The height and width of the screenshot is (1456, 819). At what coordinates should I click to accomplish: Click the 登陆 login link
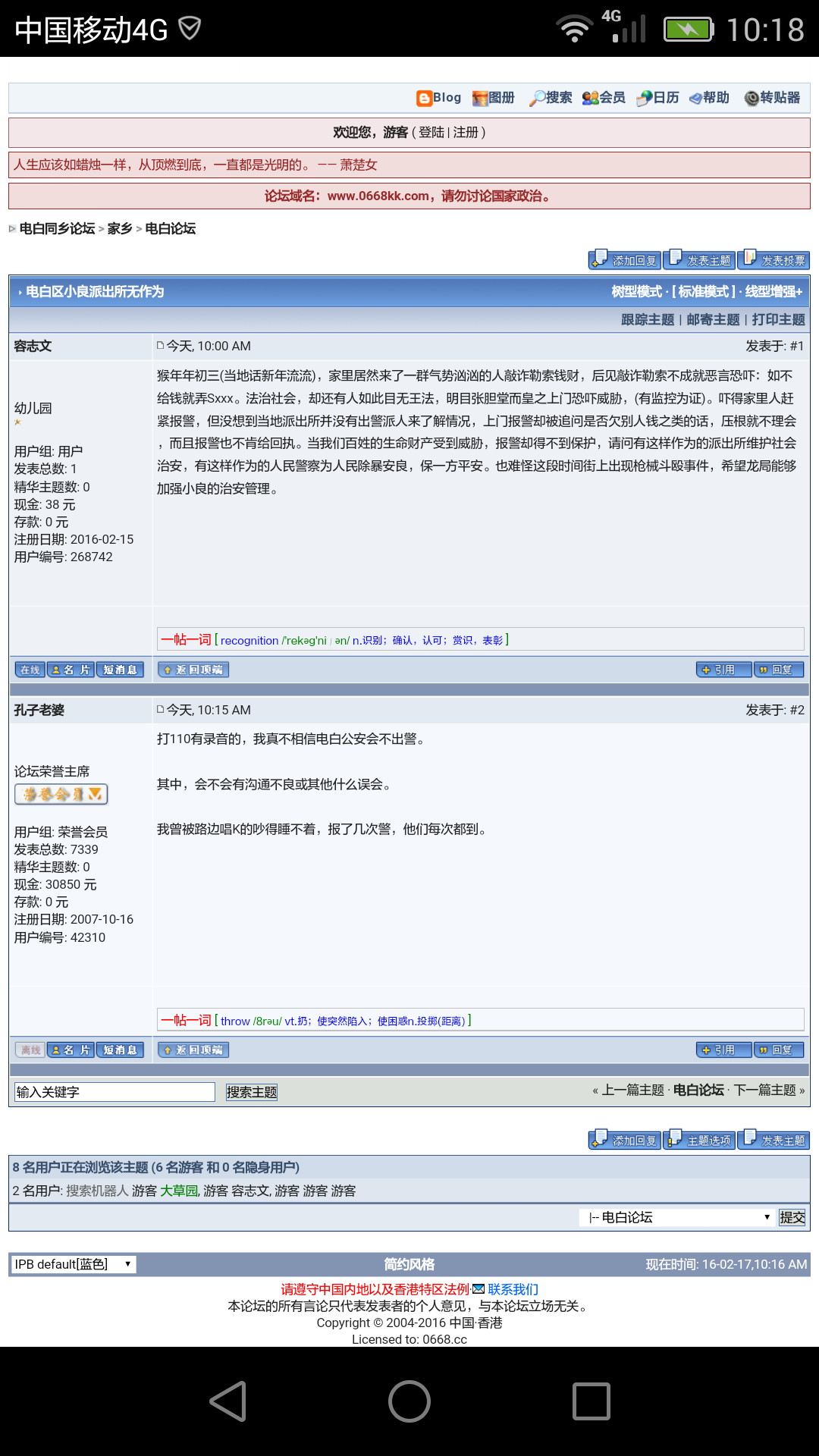pos(431,132)
